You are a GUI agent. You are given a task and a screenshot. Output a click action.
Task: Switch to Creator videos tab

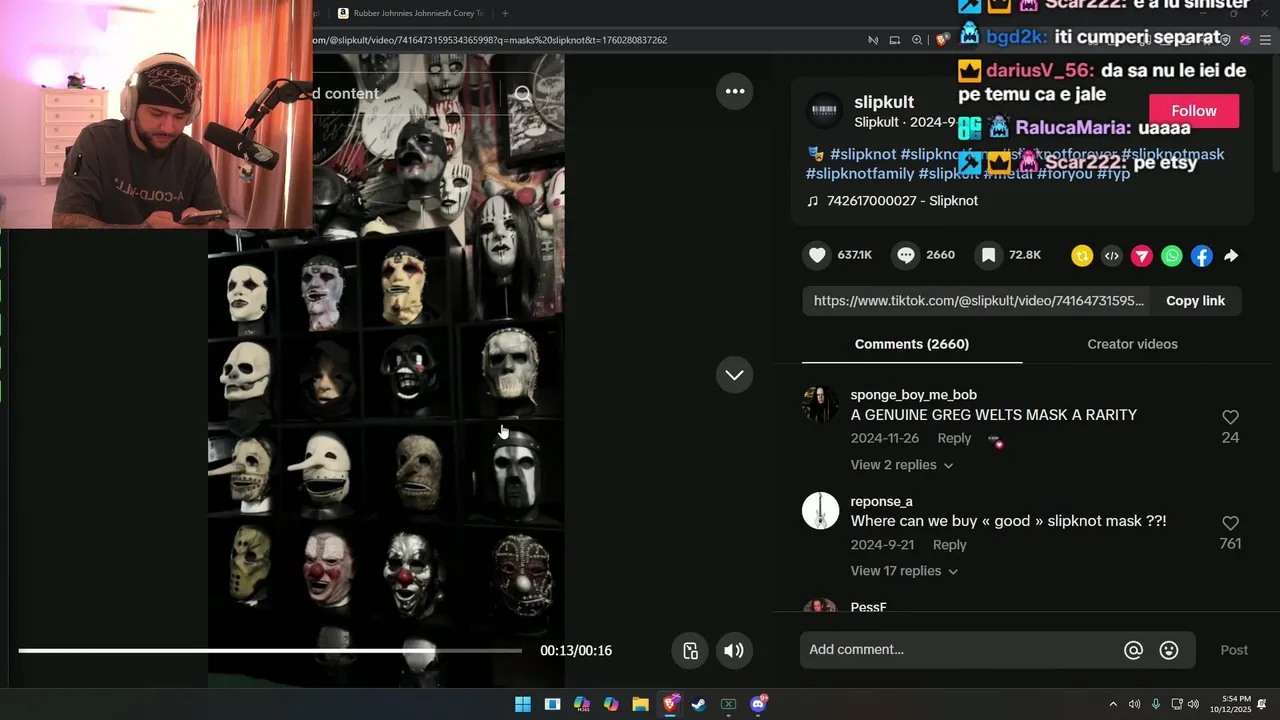[1132, 344]
